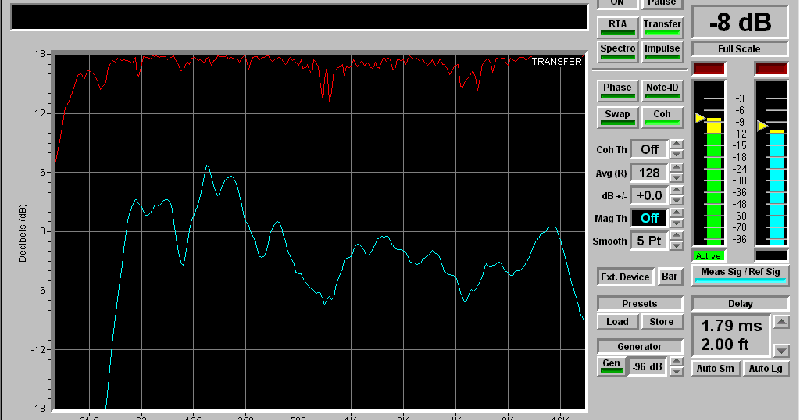This screenshot has height=420, width=800.
Task: Click the Mag Th label
Action: [611, 219]
